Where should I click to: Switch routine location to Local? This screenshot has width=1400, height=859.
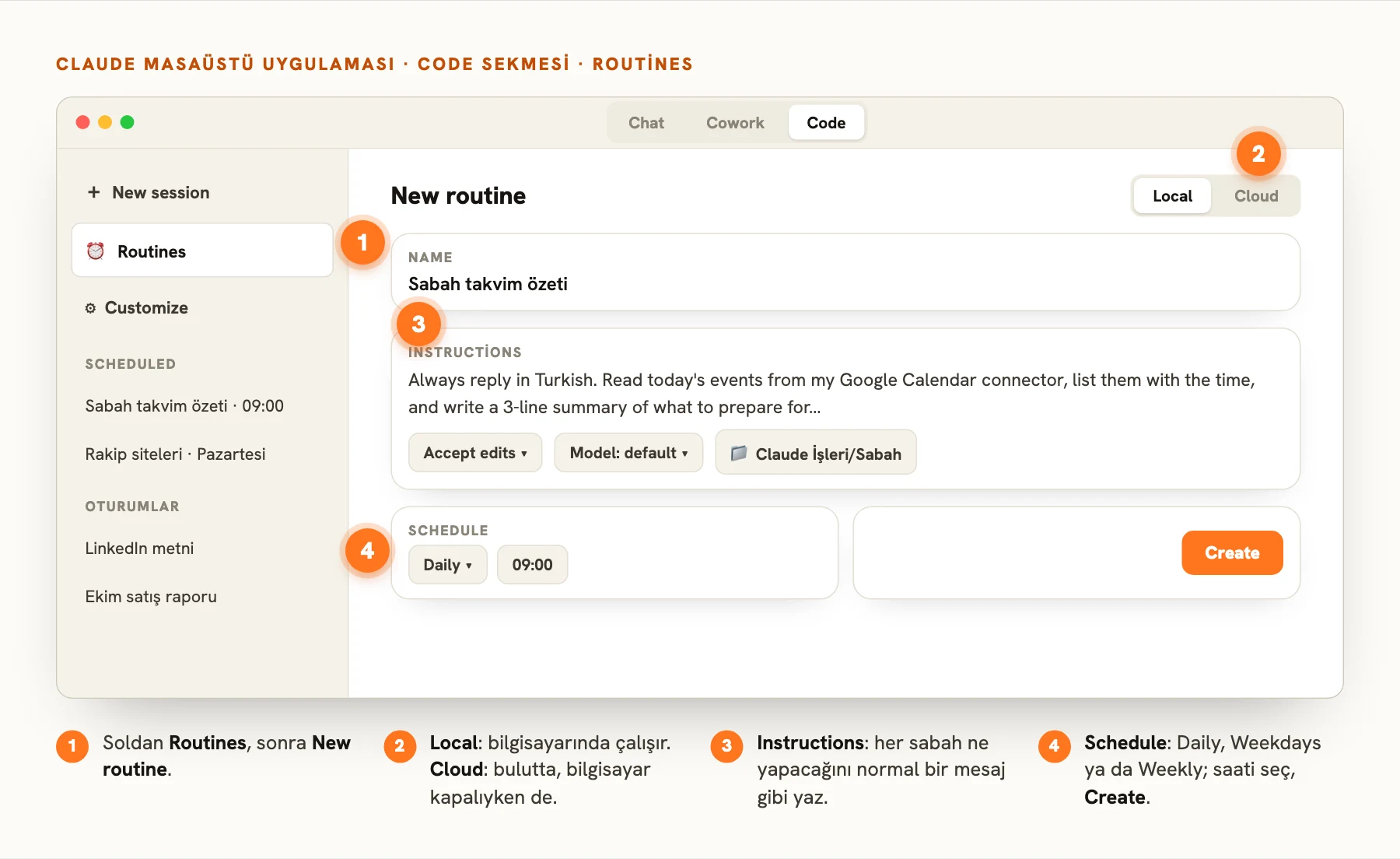tap(1172, 196)
